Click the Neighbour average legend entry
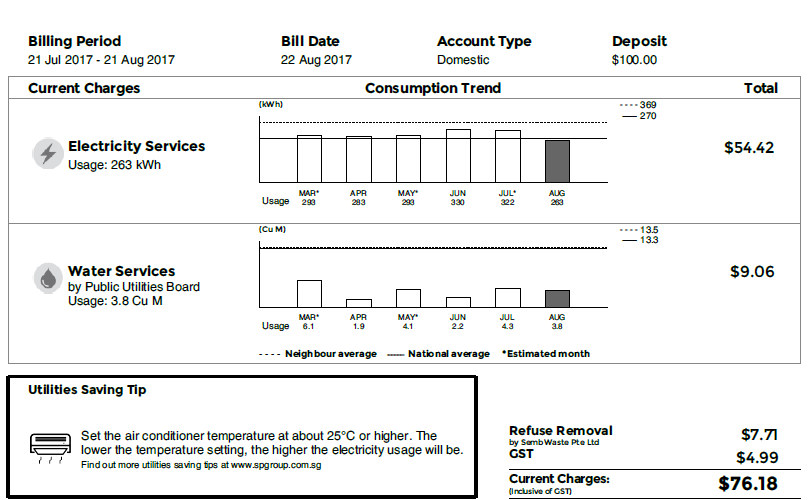 [x=318, y=354]
